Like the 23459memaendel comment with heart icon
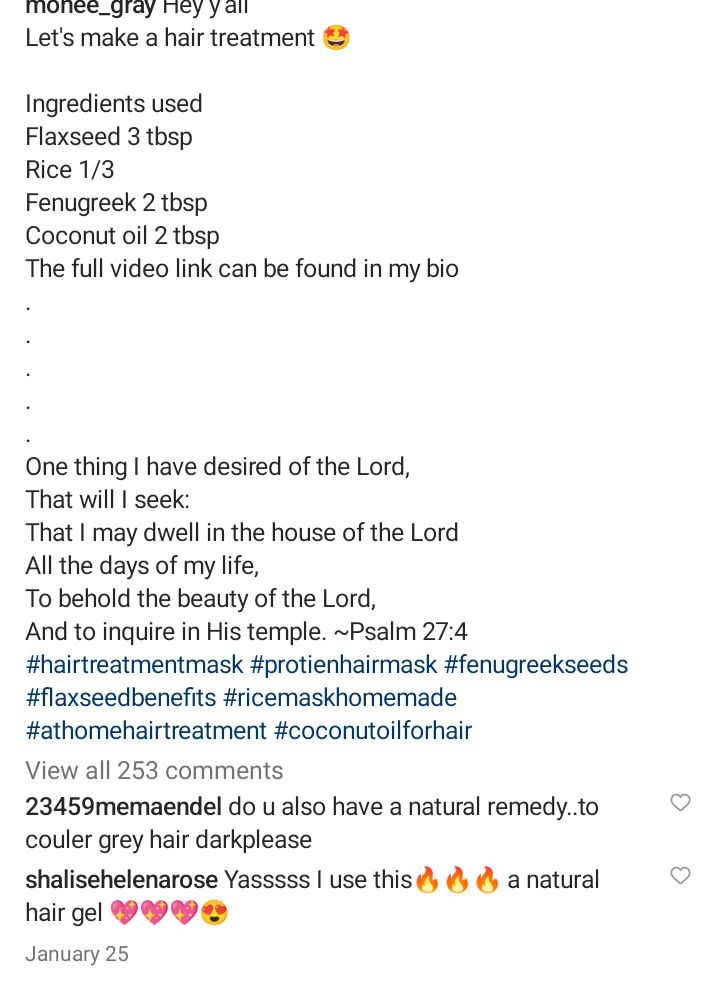 680,802
